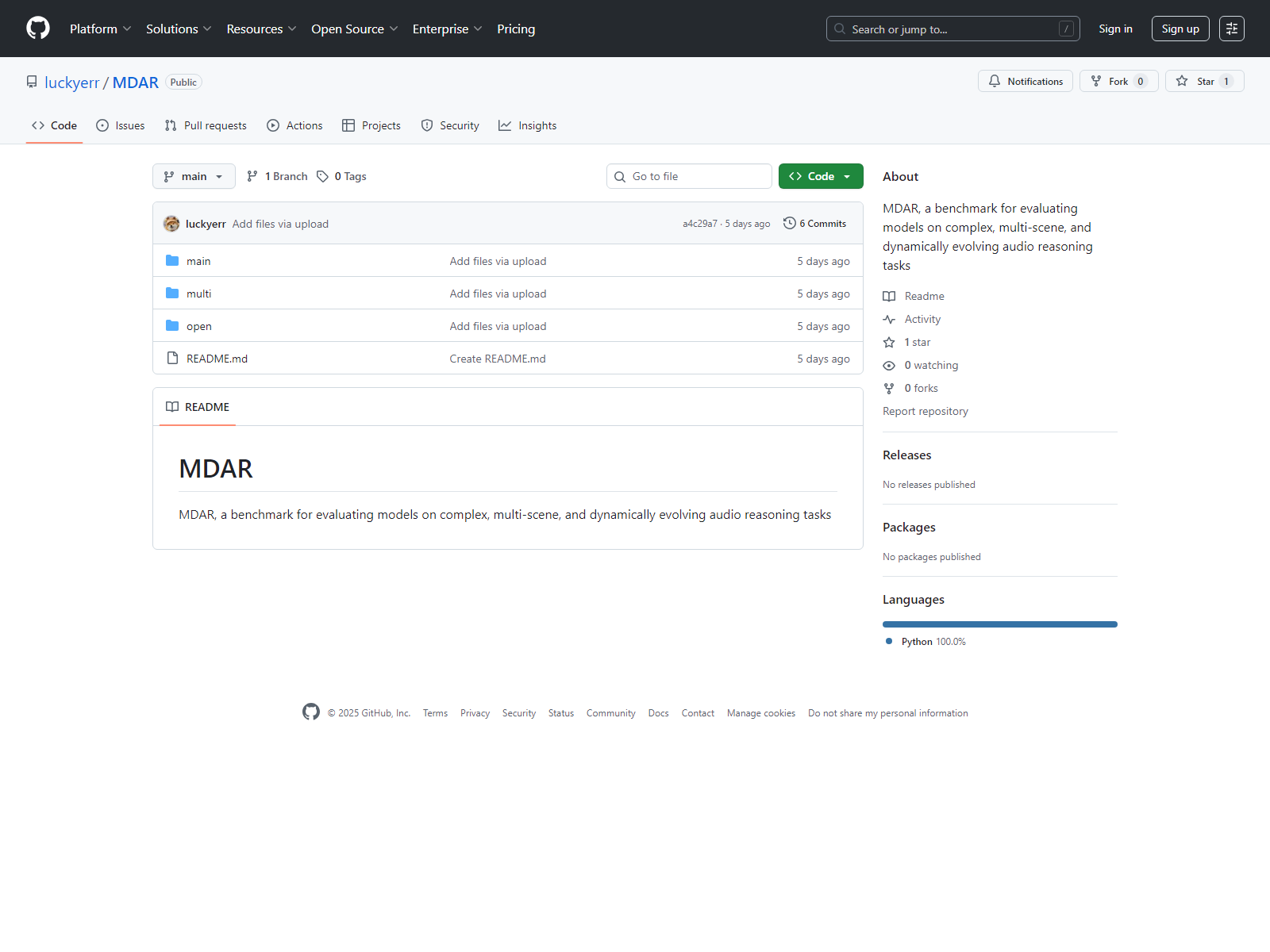The height and width of the screenshot is (952, 1270).
Task: Click Create README.md commit message
Action: click(x=498, y=359)
